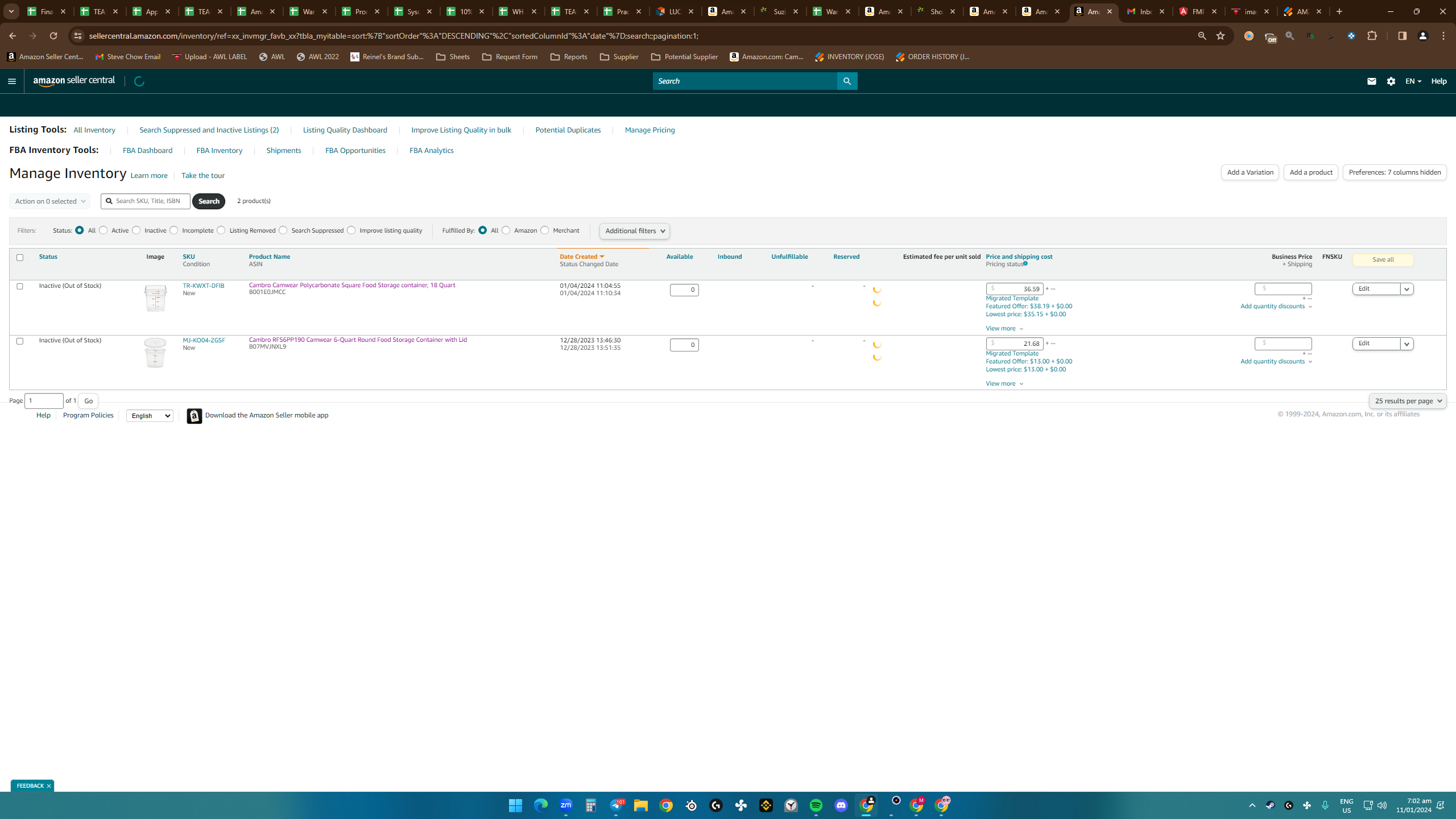Open Search Suppressed and Inactive Listings (2)
Viewport: 1456px width, 819px height.
(x=209, y=130)
